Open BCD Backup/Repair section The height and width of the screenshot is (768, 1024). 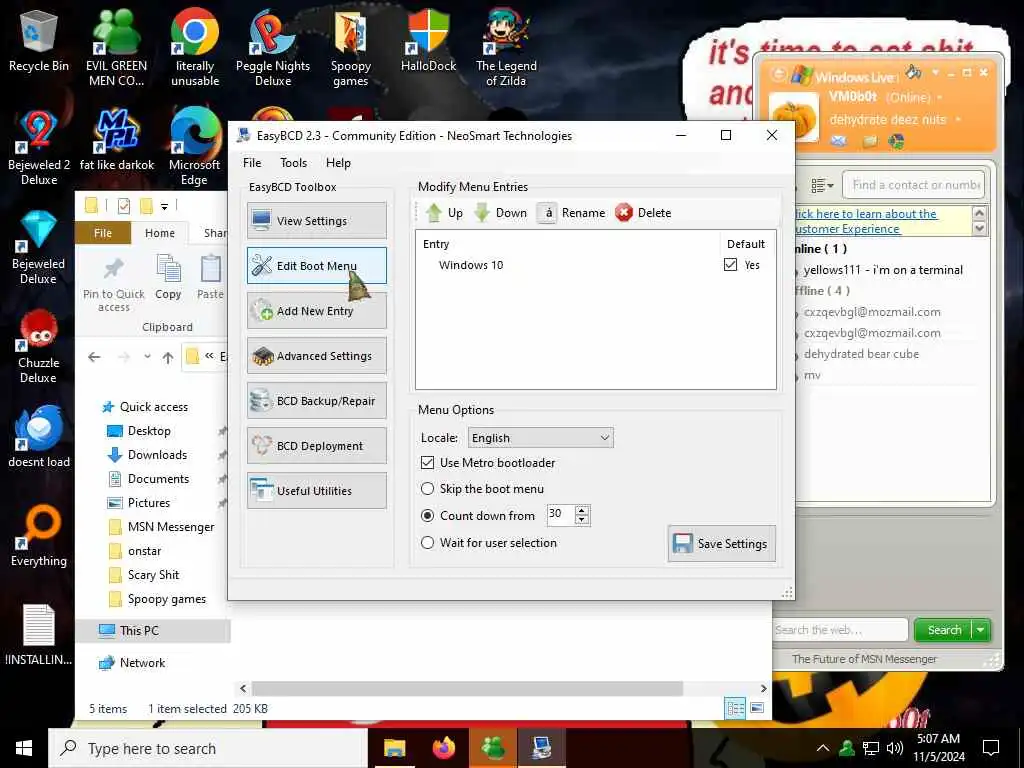pos(317,401)
